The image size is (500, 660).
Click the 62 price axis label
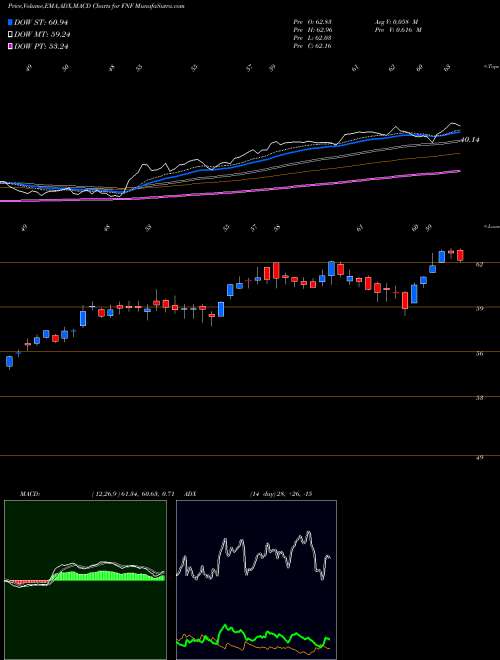[x=481, y=264]
